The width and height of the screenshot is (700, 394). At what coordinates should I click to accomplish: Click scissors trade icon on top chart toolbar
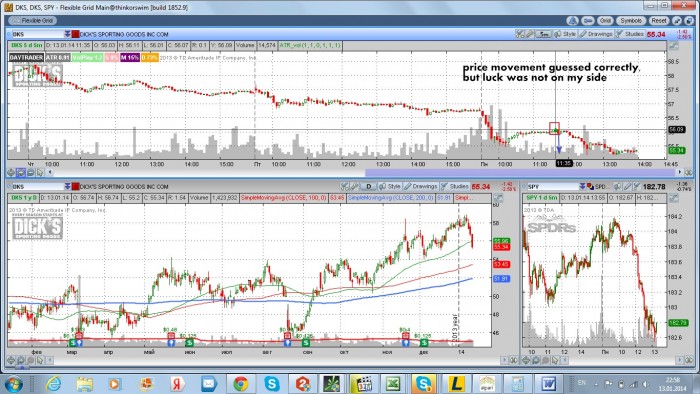click(519, 34)
